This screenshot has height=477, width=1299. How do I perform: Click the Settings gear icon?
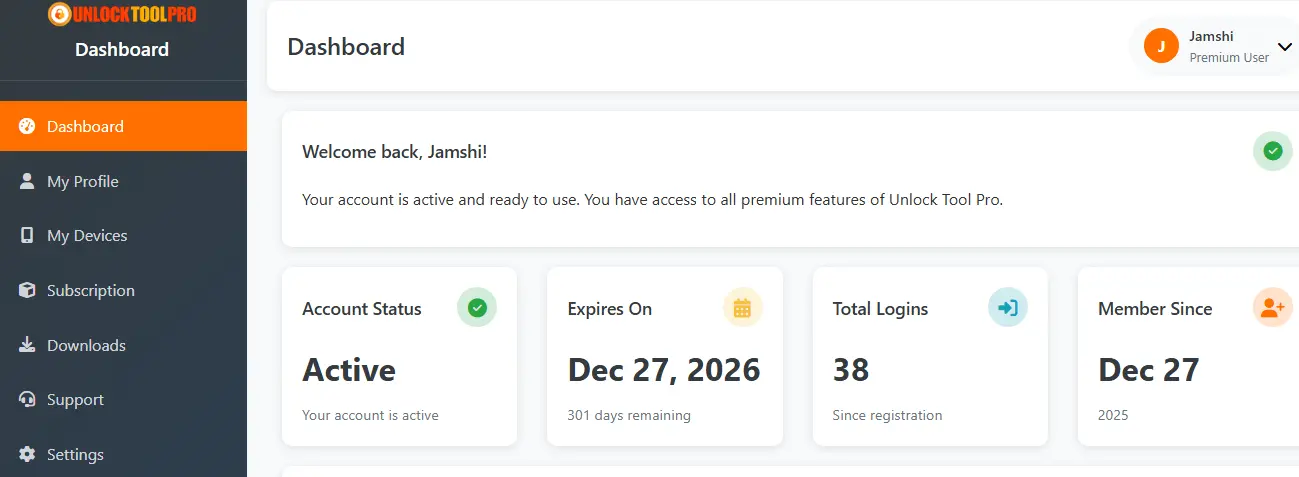point(27,454)
